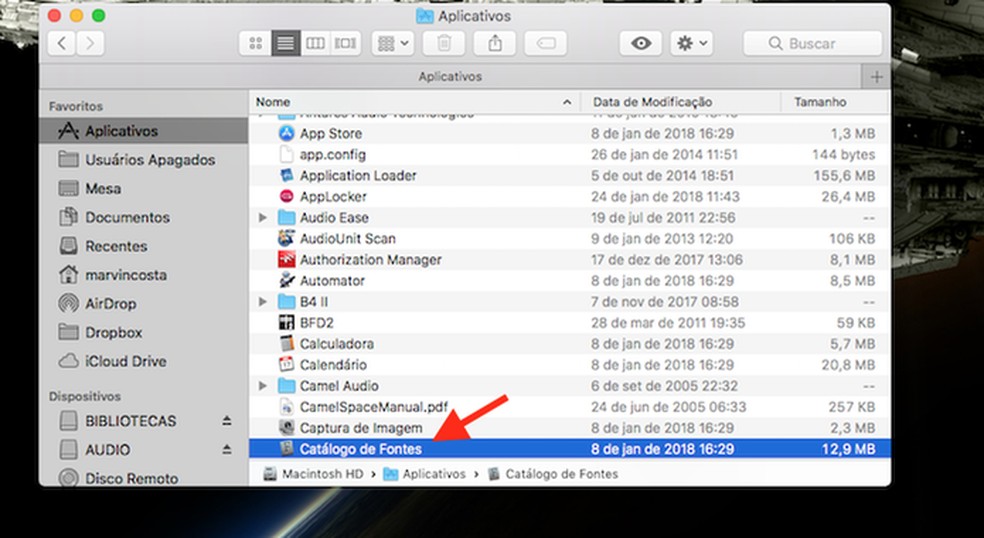Open iCloud Drive in the sidebar
Viewport: 984px width, 538px height.
[x=143, y=362]
